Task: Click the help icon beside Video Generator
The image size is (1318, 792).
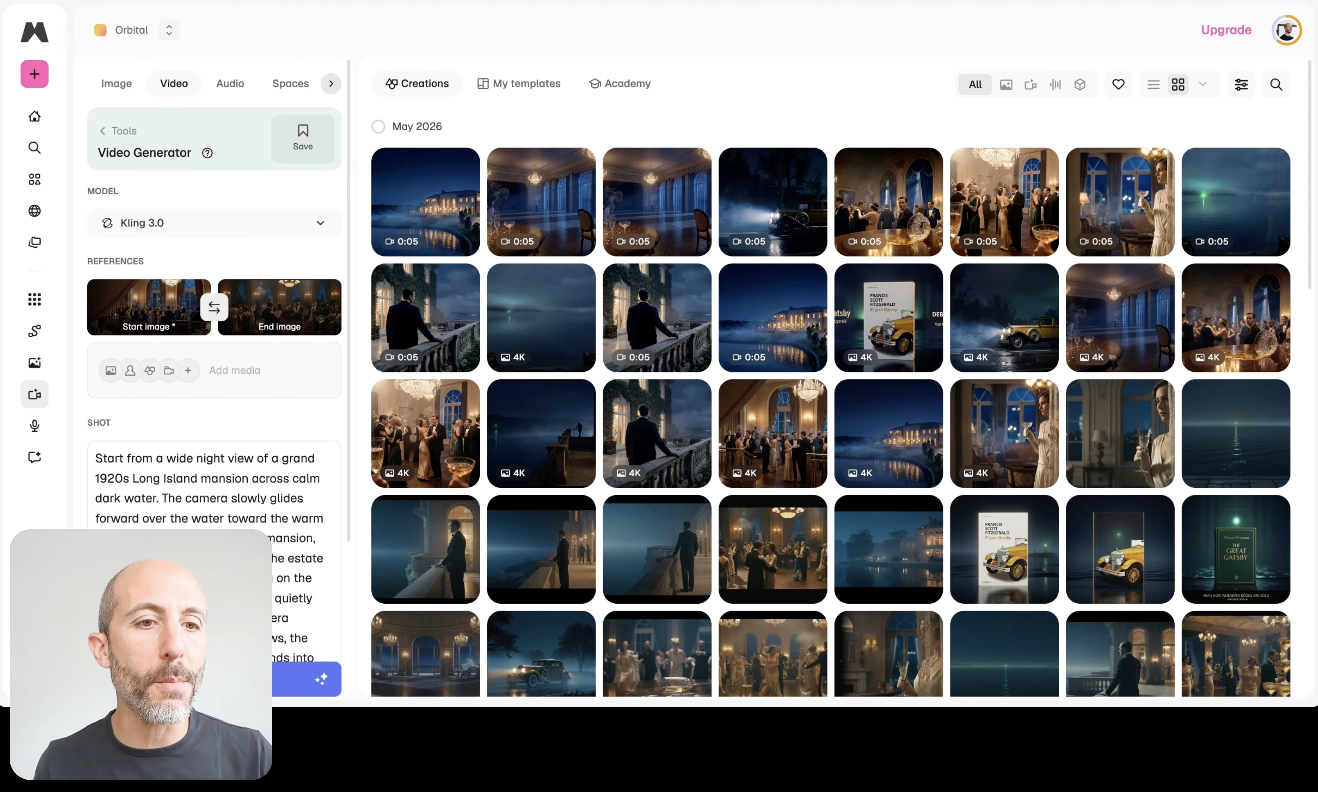Action: (207, 153)
